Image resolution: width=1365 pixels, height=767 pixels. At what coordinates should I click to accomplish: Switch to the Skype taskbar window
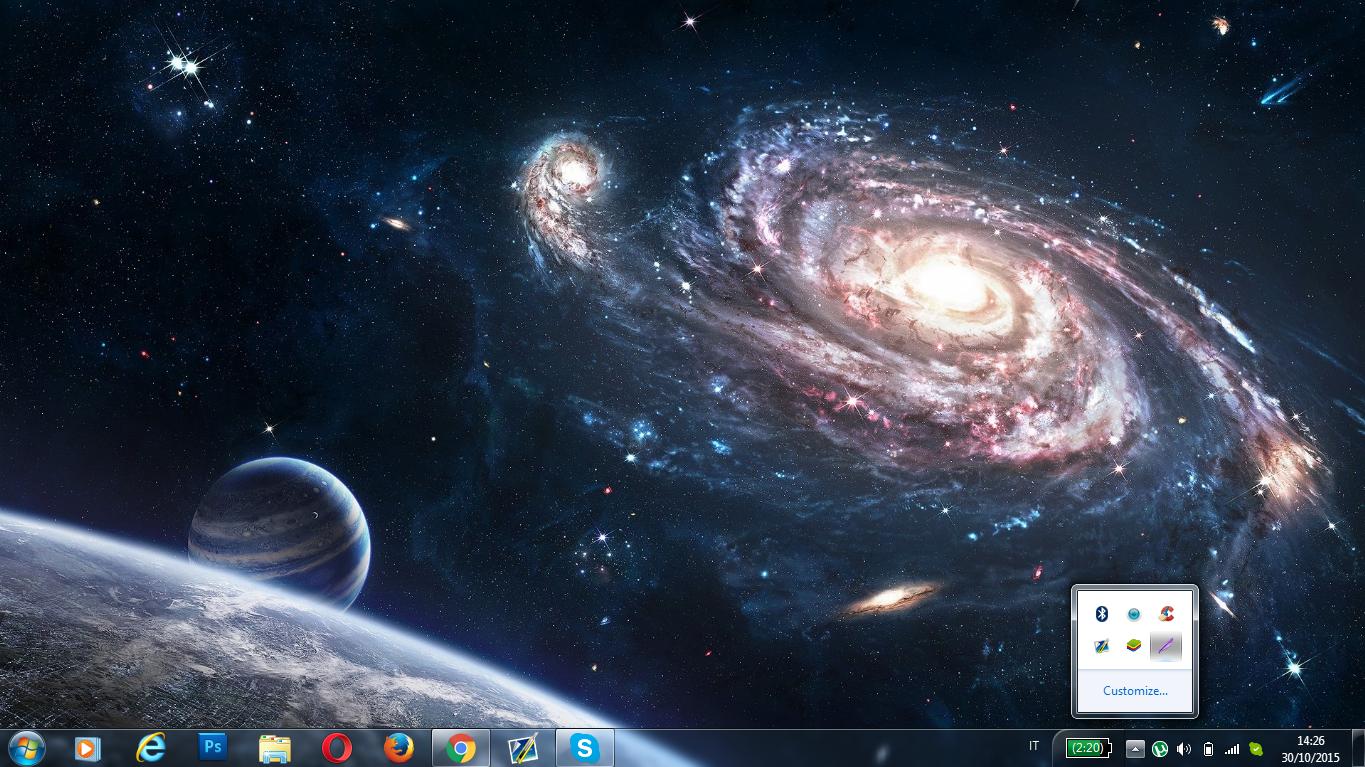tap(585, 748)
